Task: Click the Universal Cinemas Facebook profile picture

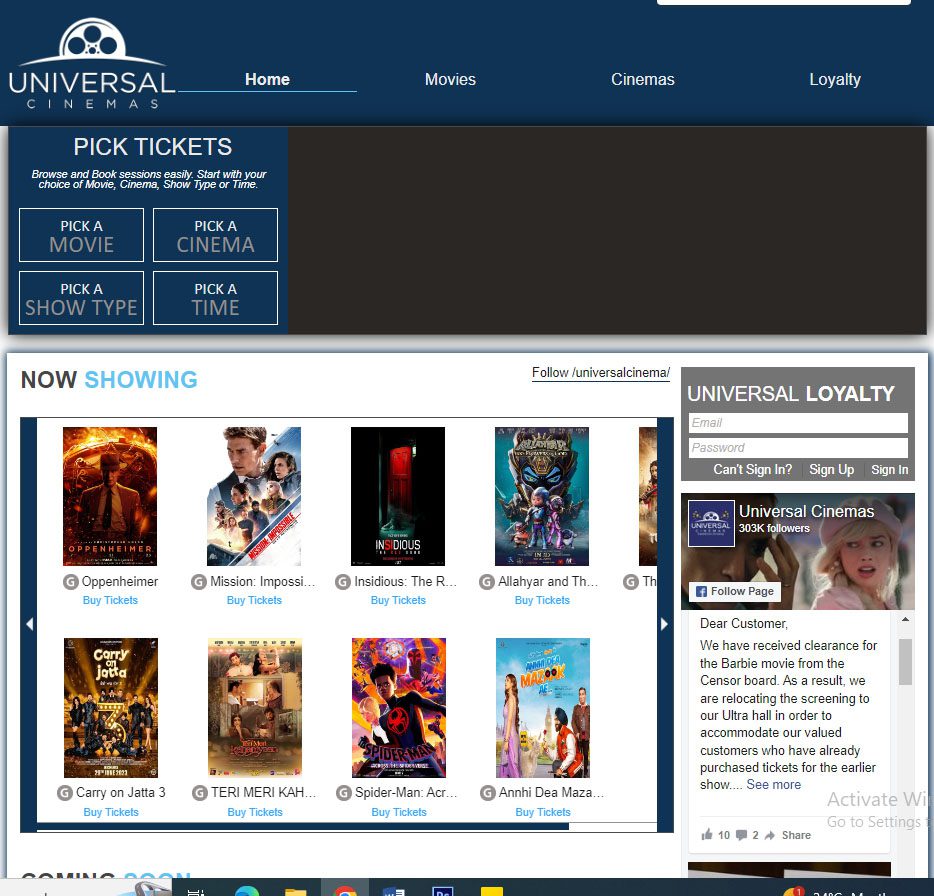Action: click(711, 524)
